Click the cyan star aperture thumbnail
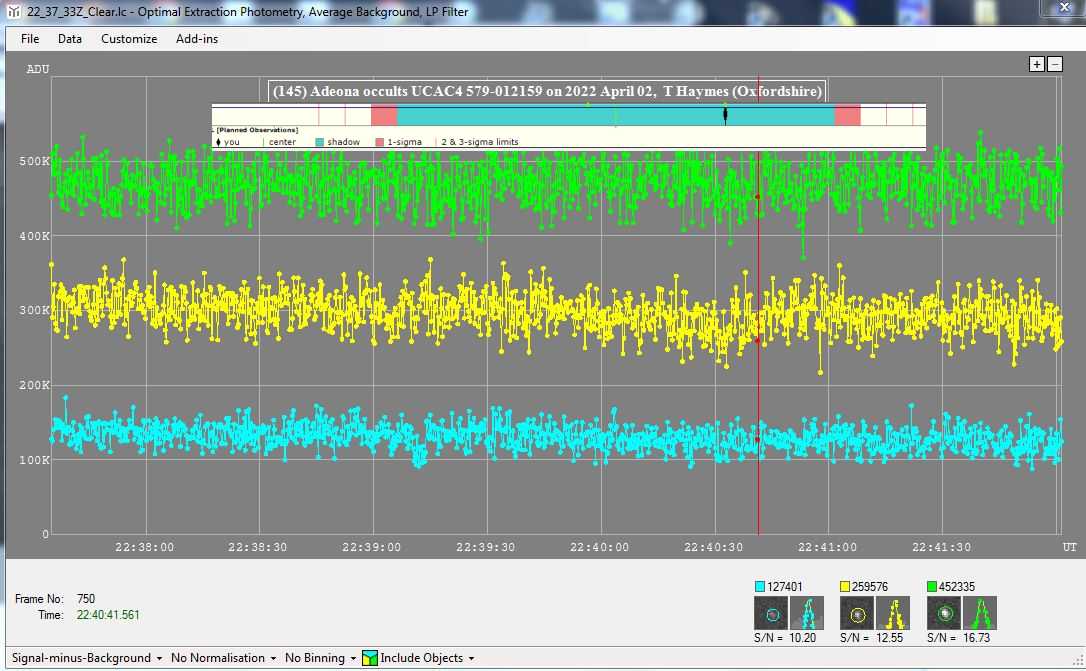 (770, 613)
